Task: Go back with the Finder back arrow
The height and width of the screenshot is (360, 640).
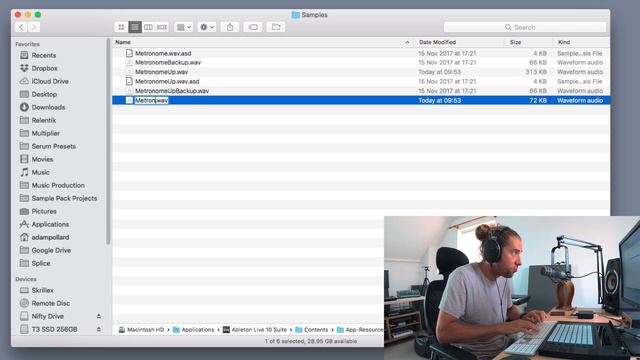Action: pyautogui.click(x=21, y=27)
